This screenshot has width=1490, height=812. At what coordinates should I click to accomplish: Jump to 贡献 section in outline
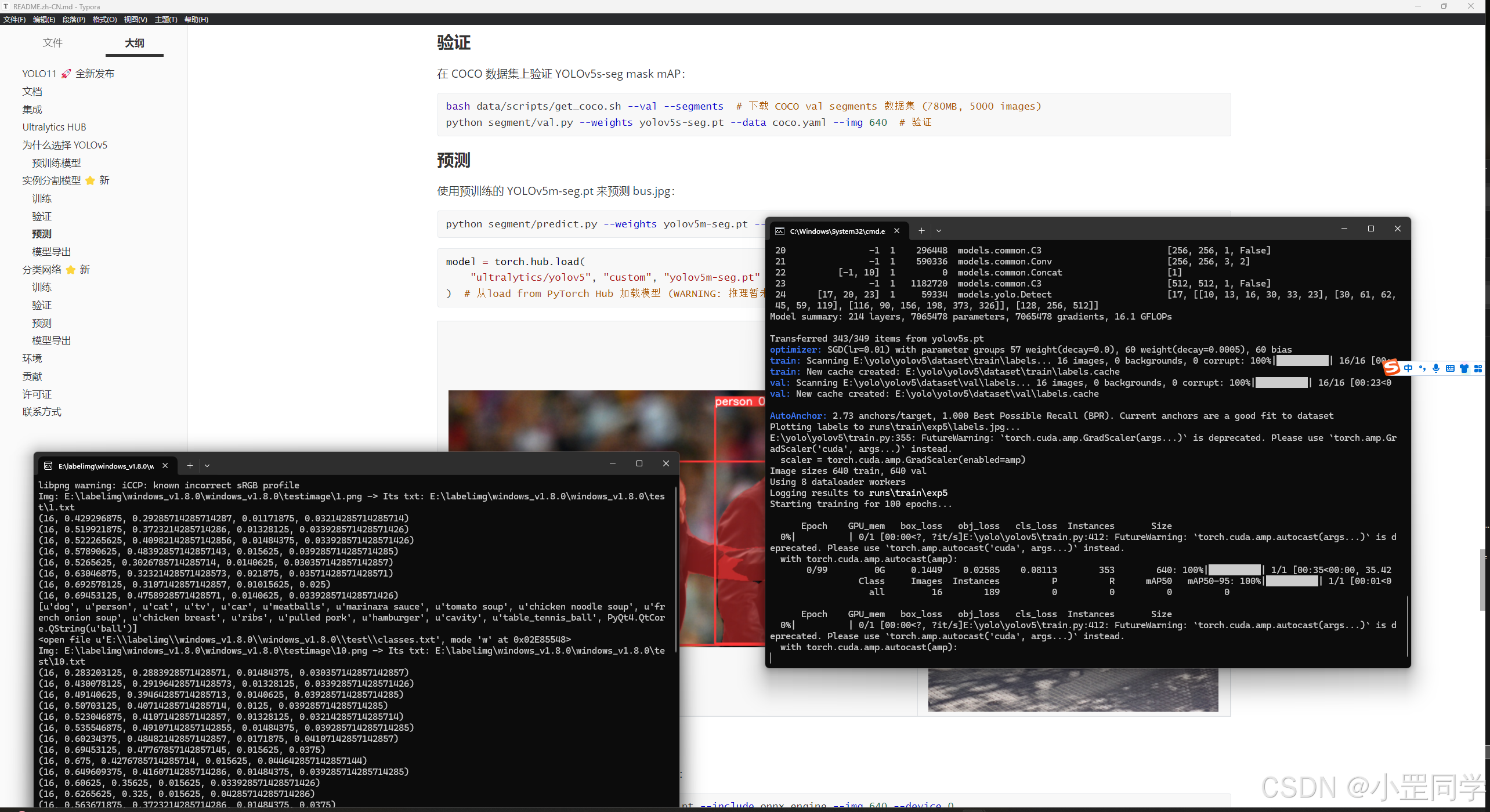coord(32,376)
